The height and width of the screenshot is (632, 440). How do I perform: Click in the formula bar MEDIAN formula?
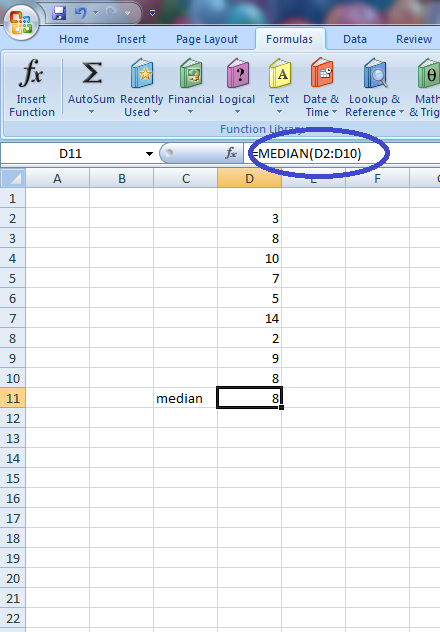pos(307,154)
